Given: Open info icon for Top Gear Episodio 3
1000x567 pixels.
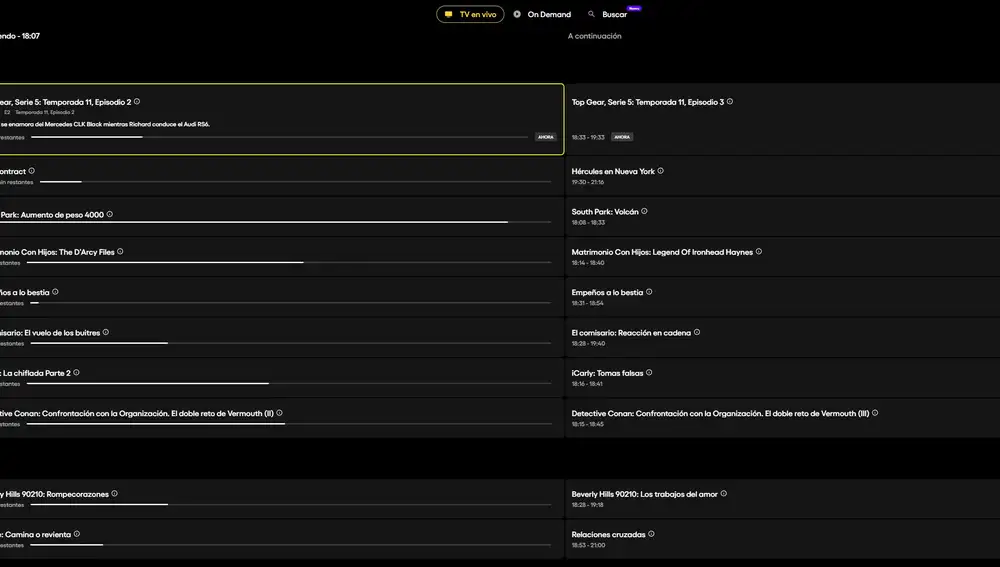Looking at the screenshot, I should point(730,101).
